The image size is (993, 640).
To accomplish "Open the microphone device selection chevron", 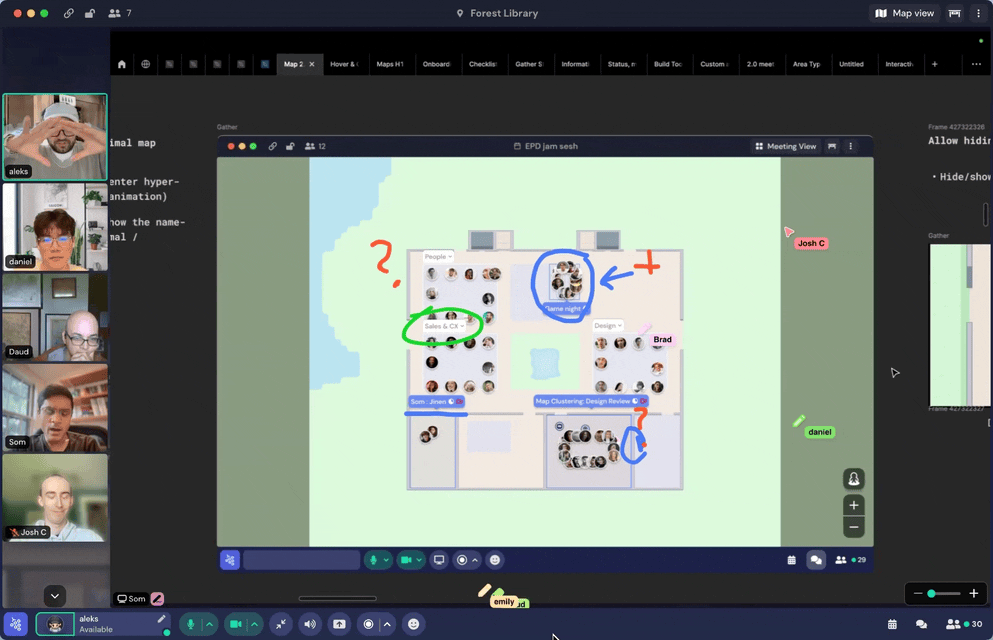I will 208,624.
